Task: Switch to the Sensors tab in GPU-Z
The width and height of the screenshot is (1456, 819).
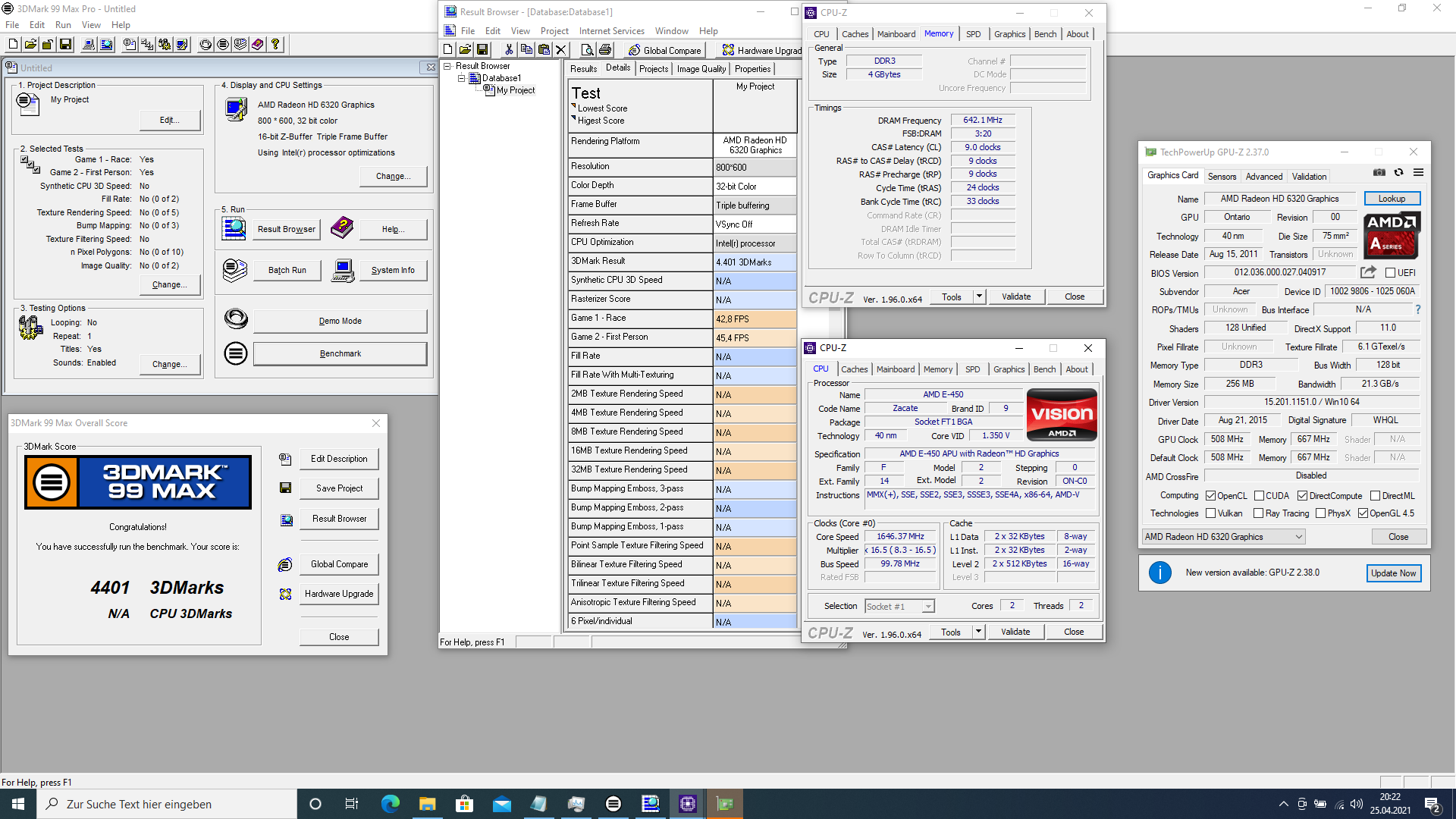Action: tap(1222, 177)
